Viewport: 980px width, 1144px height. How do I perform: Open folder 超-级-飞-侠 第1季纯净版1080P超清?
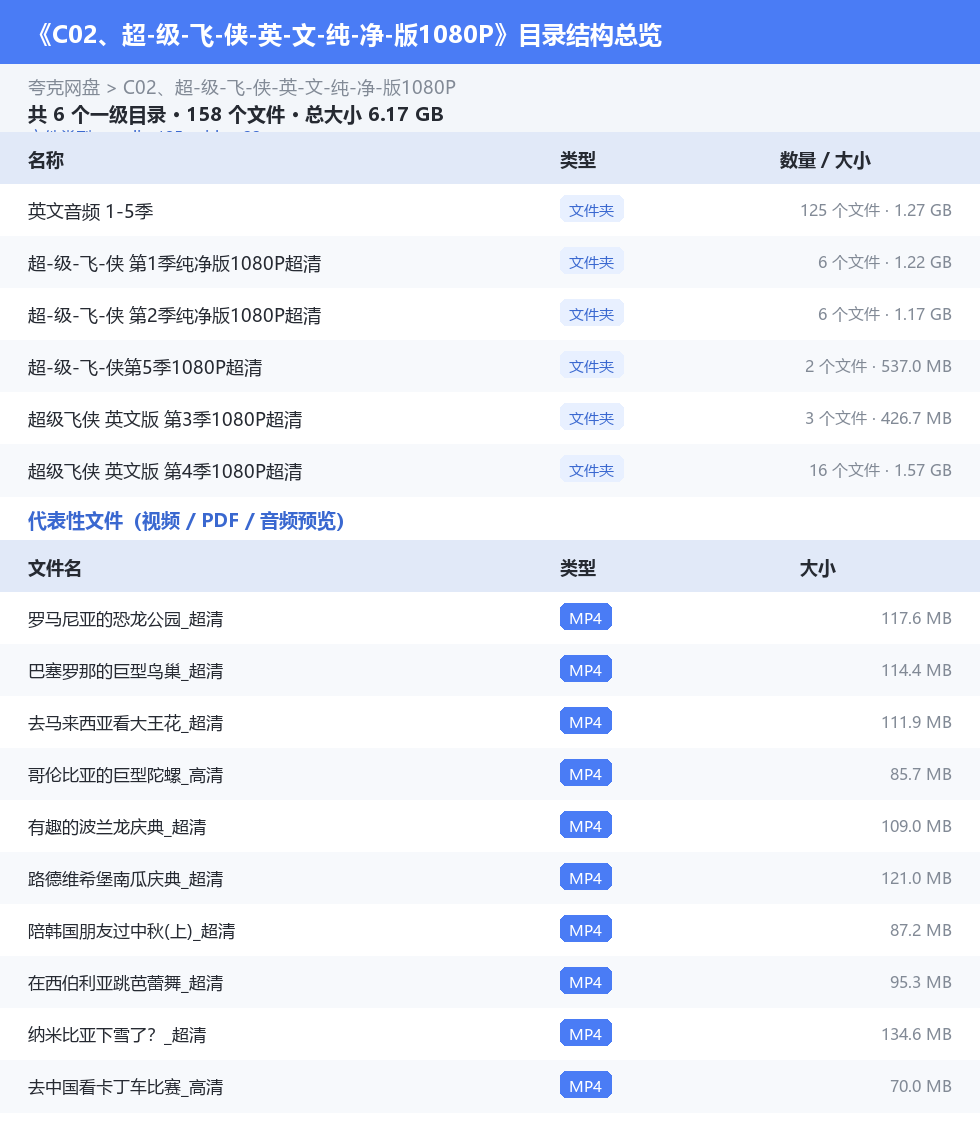click(490, 263)
